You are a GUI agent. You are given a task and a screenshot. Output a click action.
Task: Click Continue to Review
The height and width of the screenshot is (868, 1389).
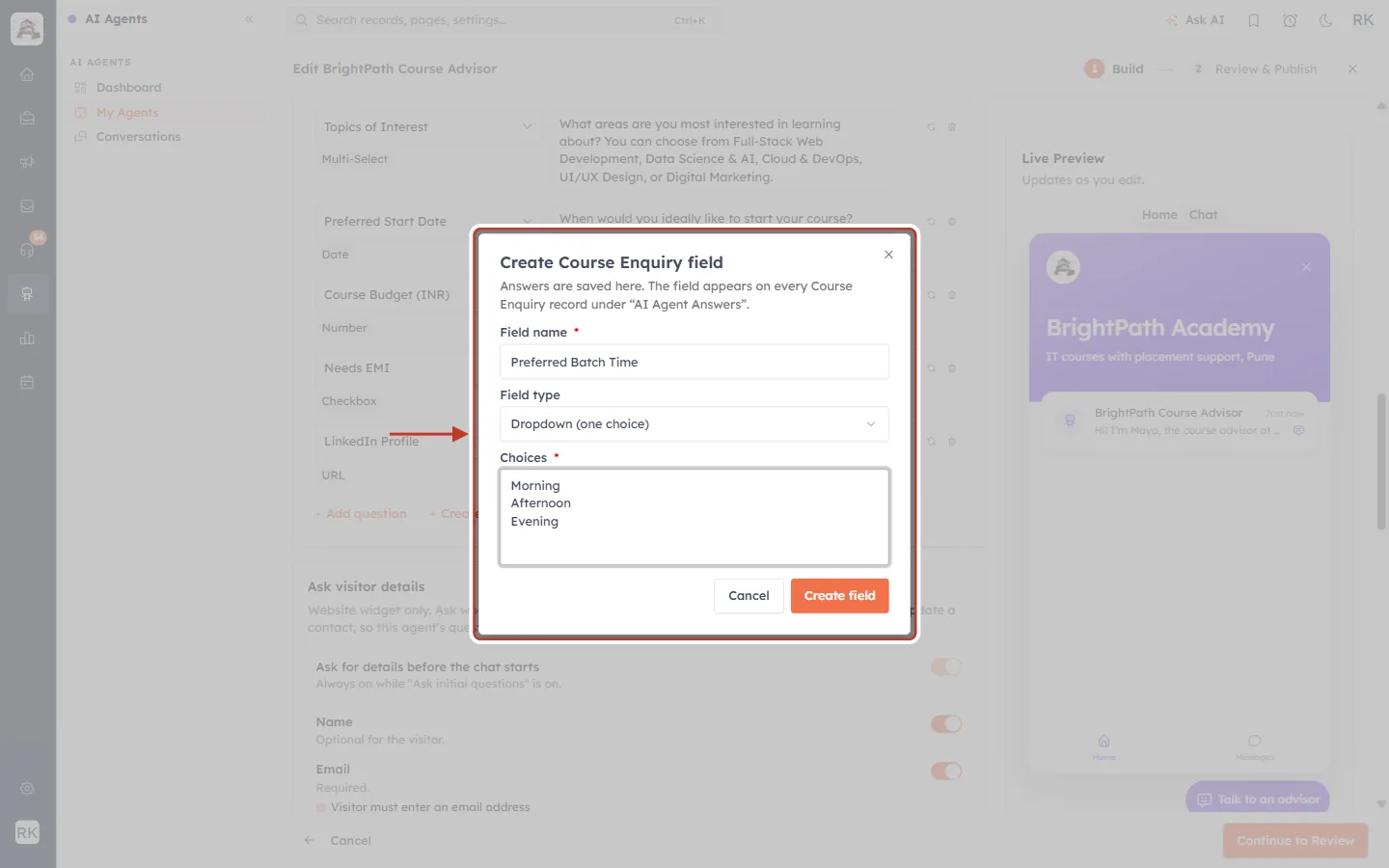[x=1295, y=841]
